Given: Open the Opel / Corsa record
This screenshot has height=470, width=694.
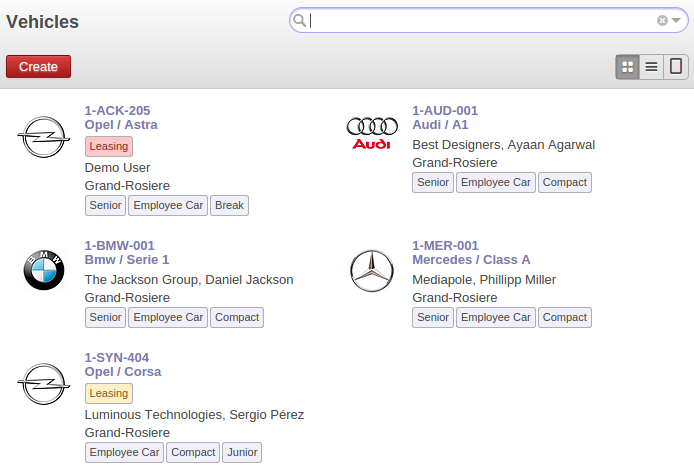Looking at the screenshot, I should 123,372.
